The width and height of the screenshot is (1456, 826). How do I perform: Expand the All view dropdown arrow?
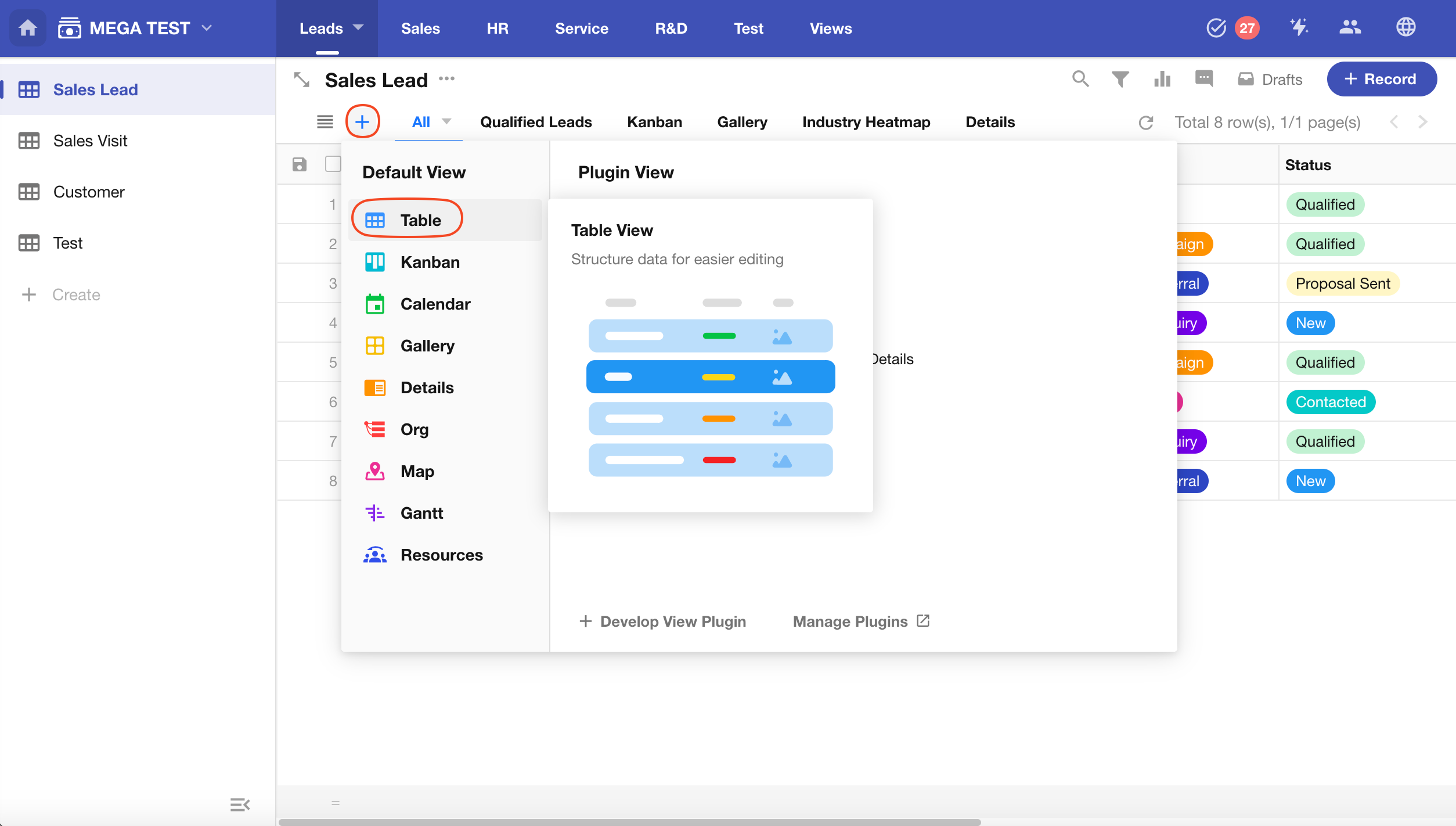(x=446, y=121)
